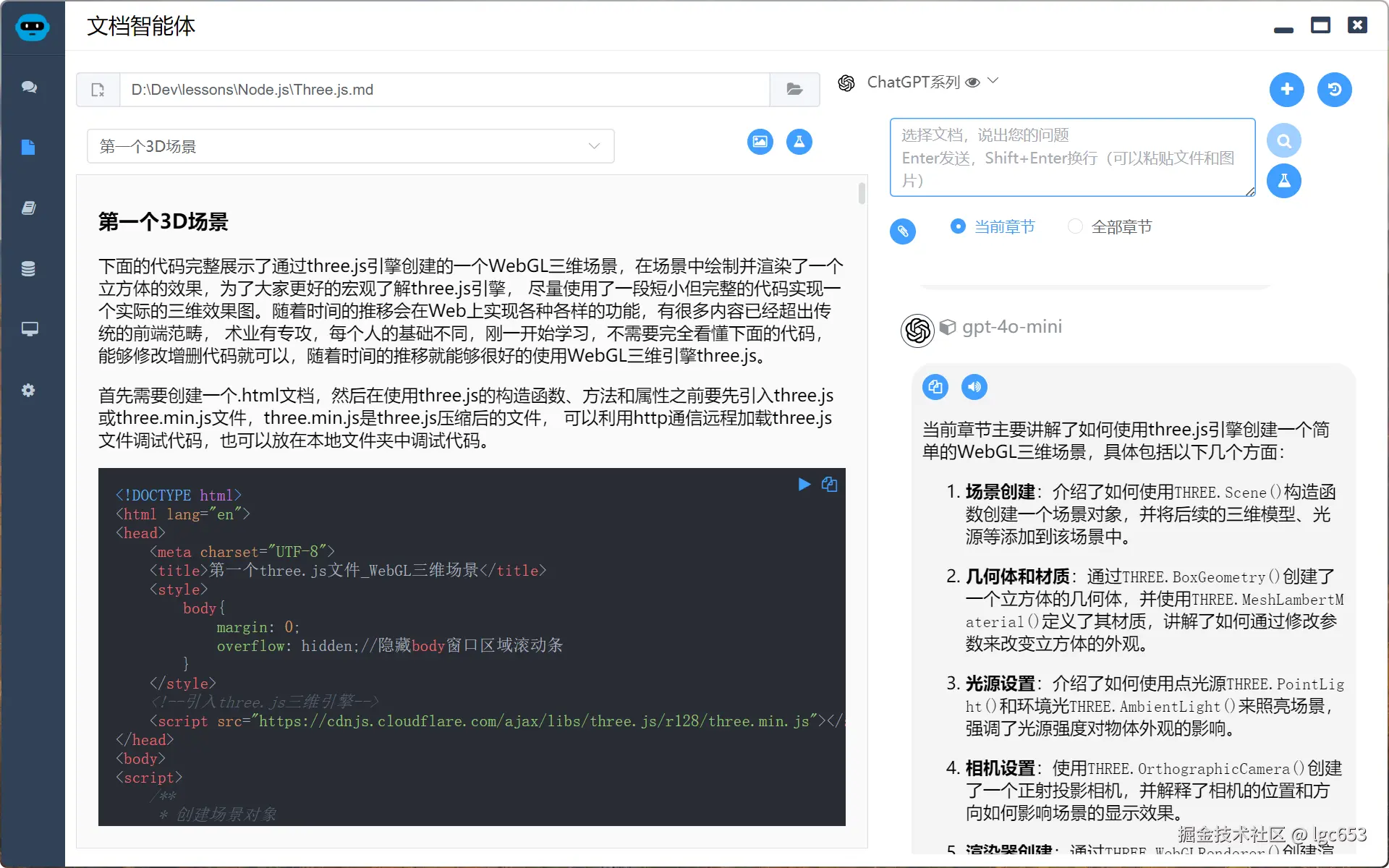Image resolution: width=1389 pixels, height=868 pixels.
Task: Click the blue plus new chat button
Action: pyautogui.click(x=1286, y=90)
